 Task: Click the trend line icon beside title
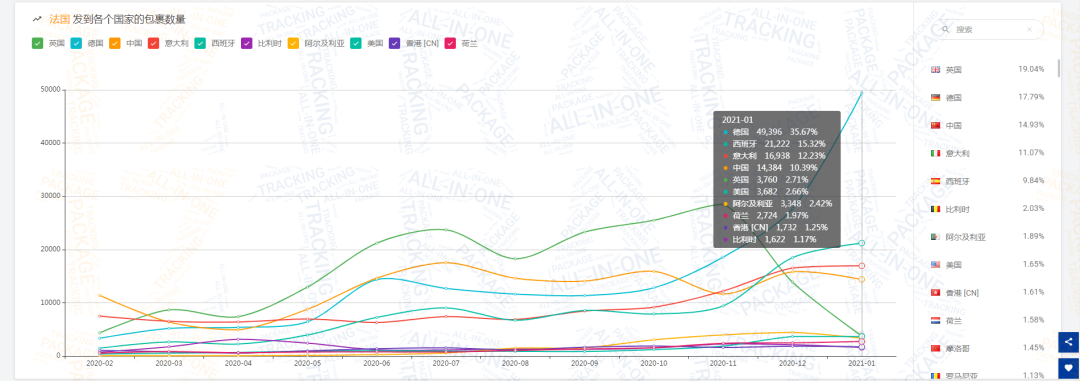pos(37,19)
